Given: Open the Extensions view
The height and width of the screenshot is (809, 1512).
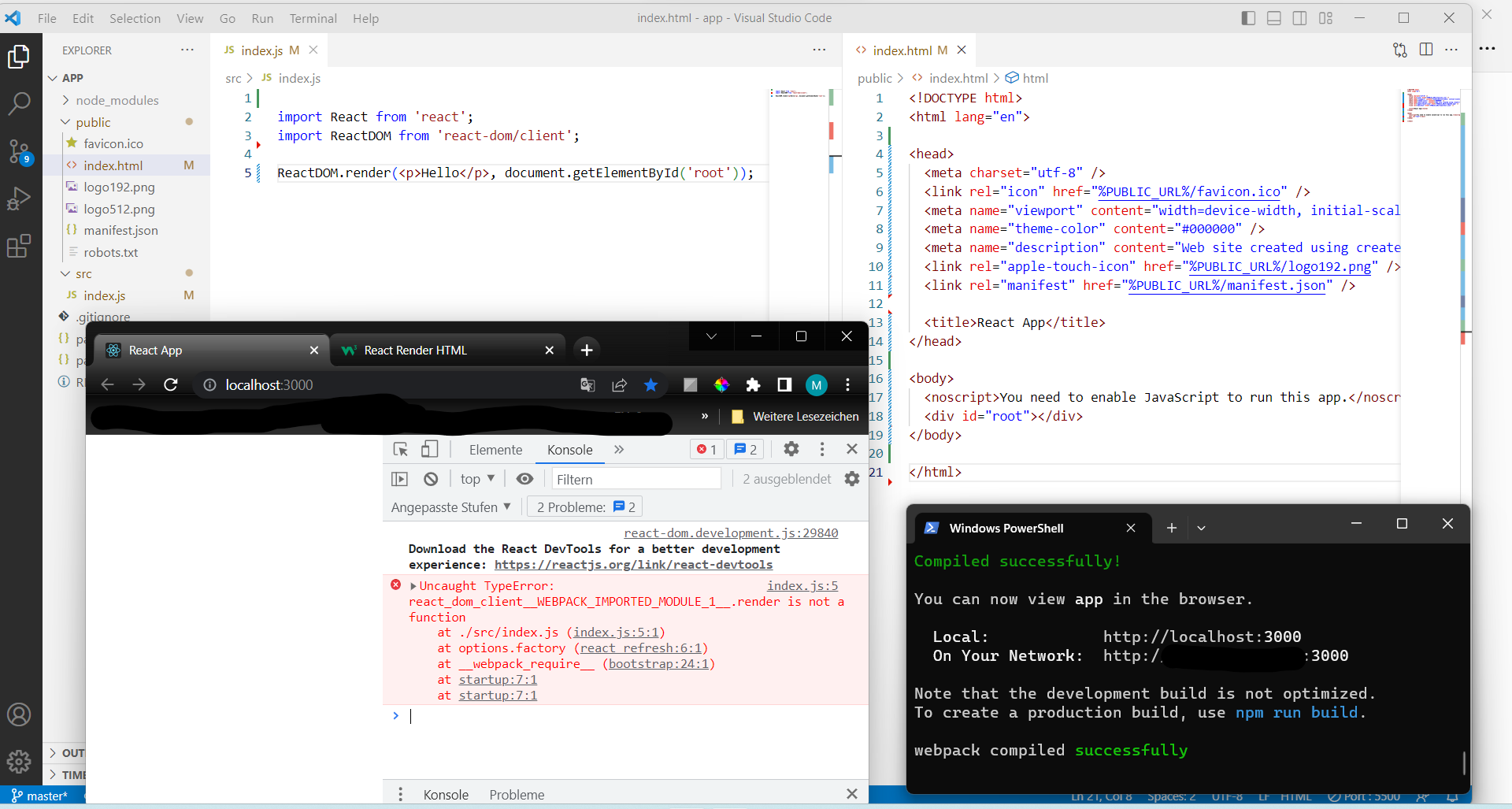Looking at the screenshot, I should [19, 246].
